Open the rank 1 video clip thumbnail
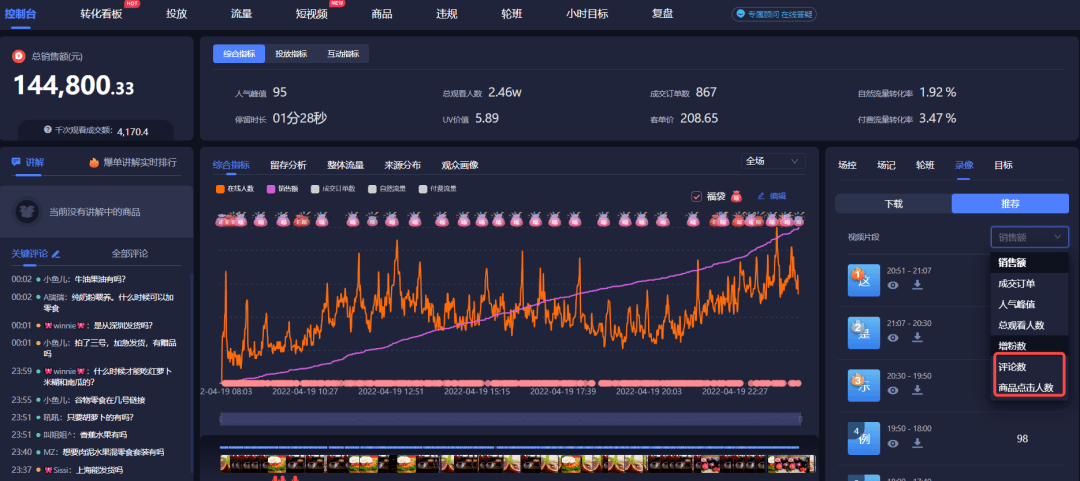 [864, 279]
